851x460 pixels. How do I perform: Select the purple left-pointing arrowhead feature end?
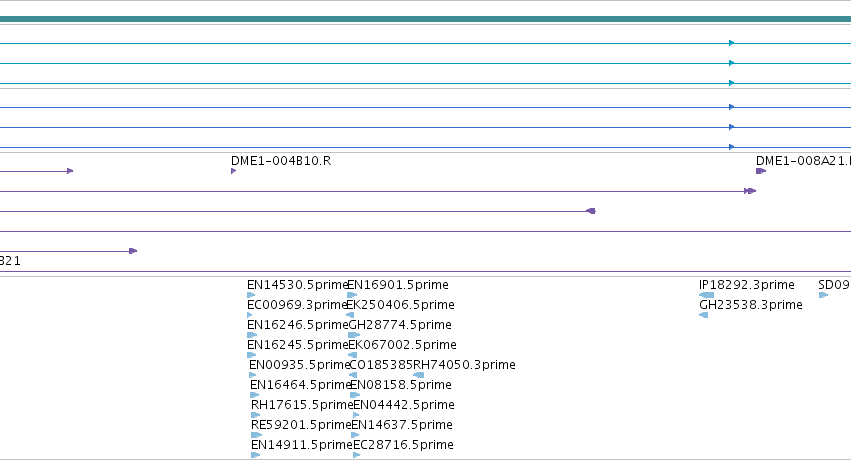592,211
